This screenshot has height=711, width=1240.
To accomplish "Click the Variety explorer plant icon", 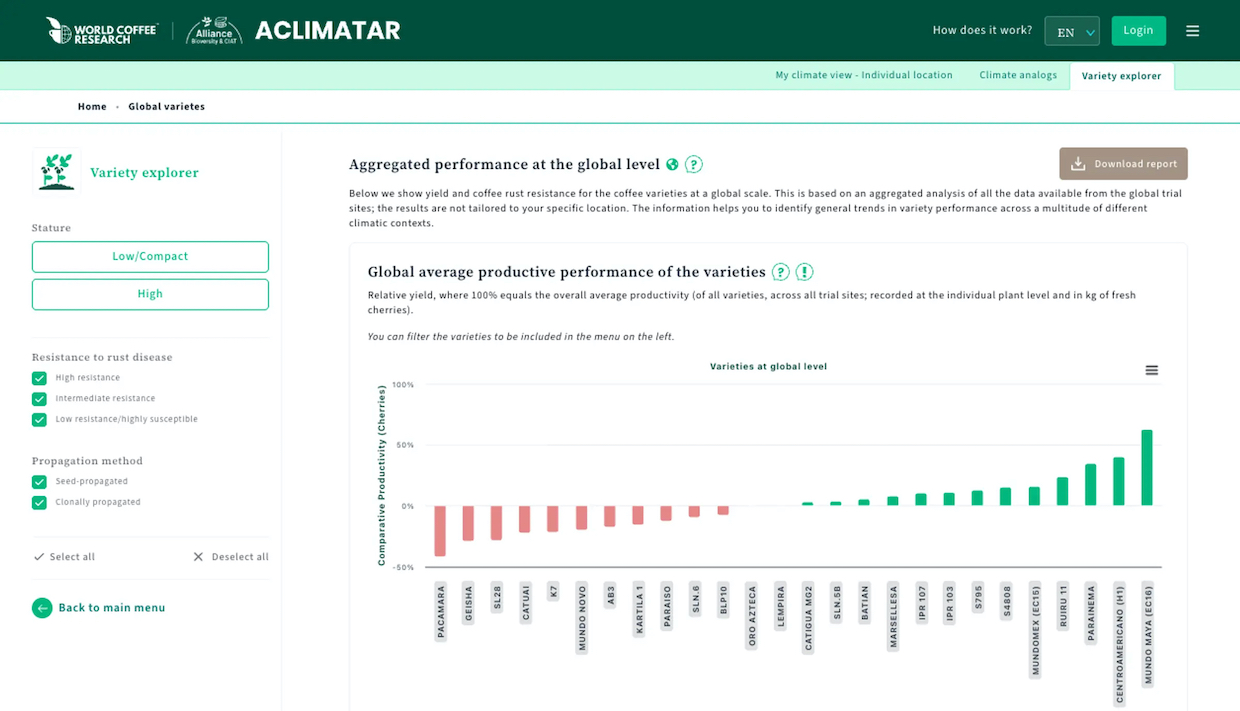I will click(x=56, y=171).
